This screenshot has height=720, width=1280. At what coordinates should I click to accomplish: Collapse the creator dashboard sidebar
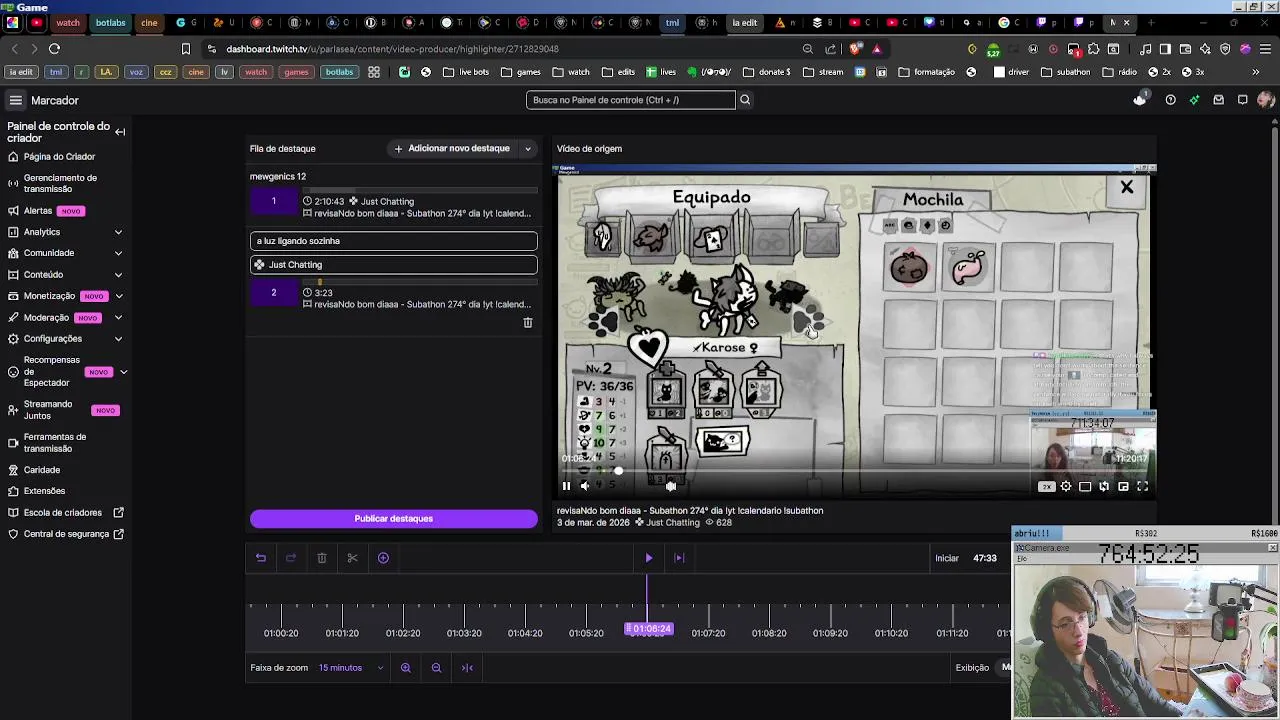(x=120, y=132)
